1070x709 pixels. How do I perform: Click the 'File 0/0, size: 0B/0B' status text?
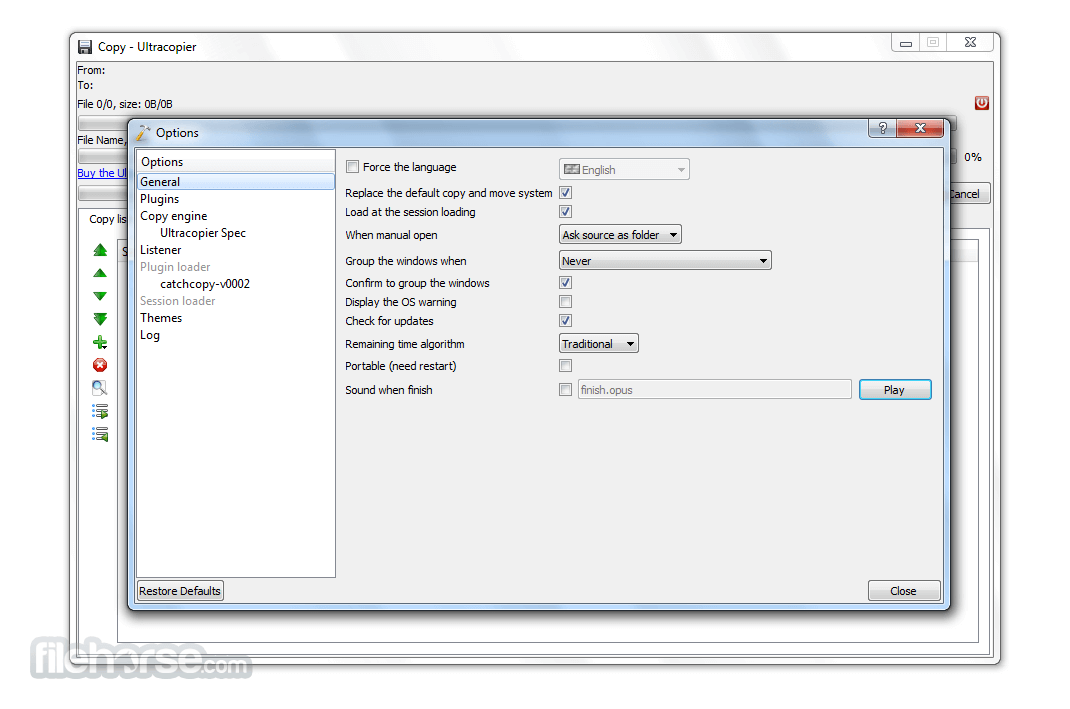click(x=125, y=104)
